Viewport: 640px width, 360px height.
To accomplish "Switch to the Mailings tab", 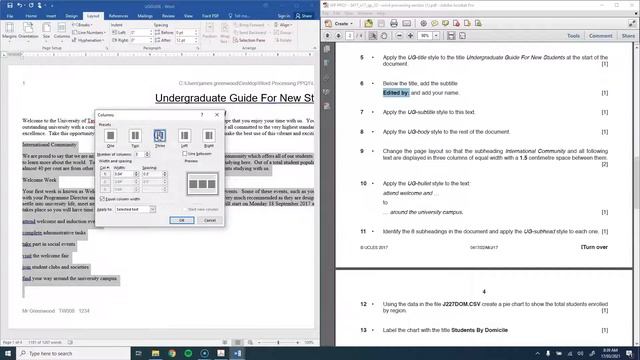I will click(145, 16).
